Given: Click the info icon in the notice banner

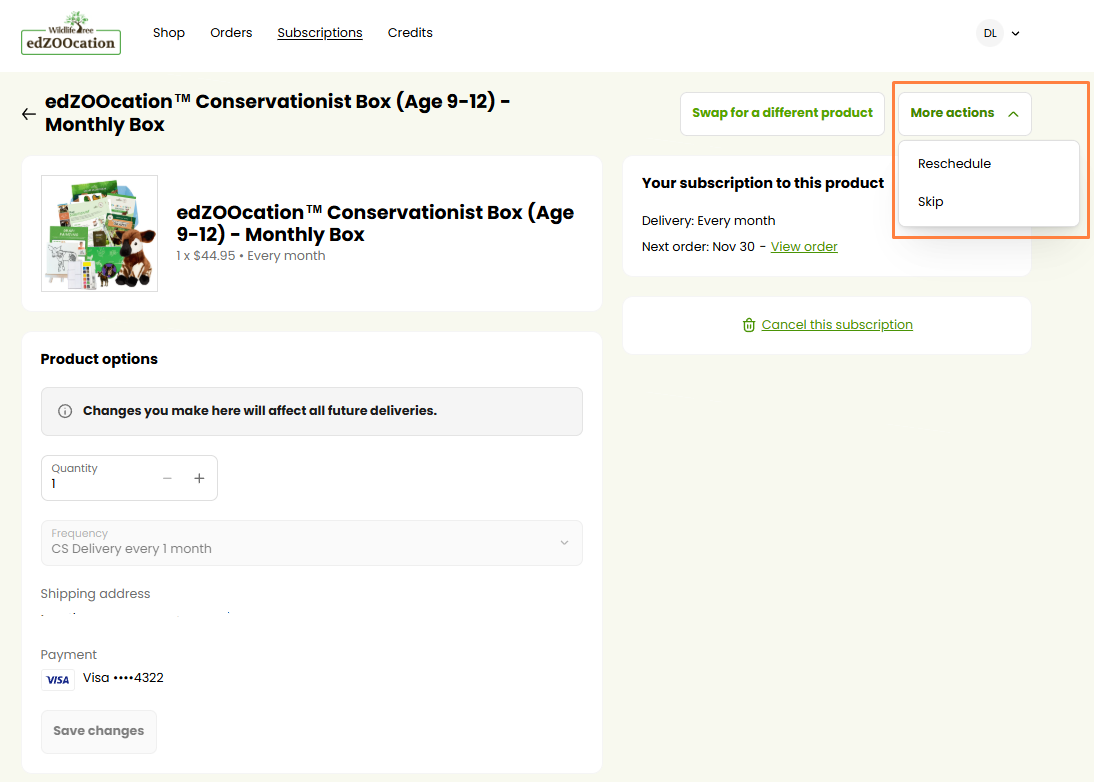Looking at the screenshot, I should point(65,411).
